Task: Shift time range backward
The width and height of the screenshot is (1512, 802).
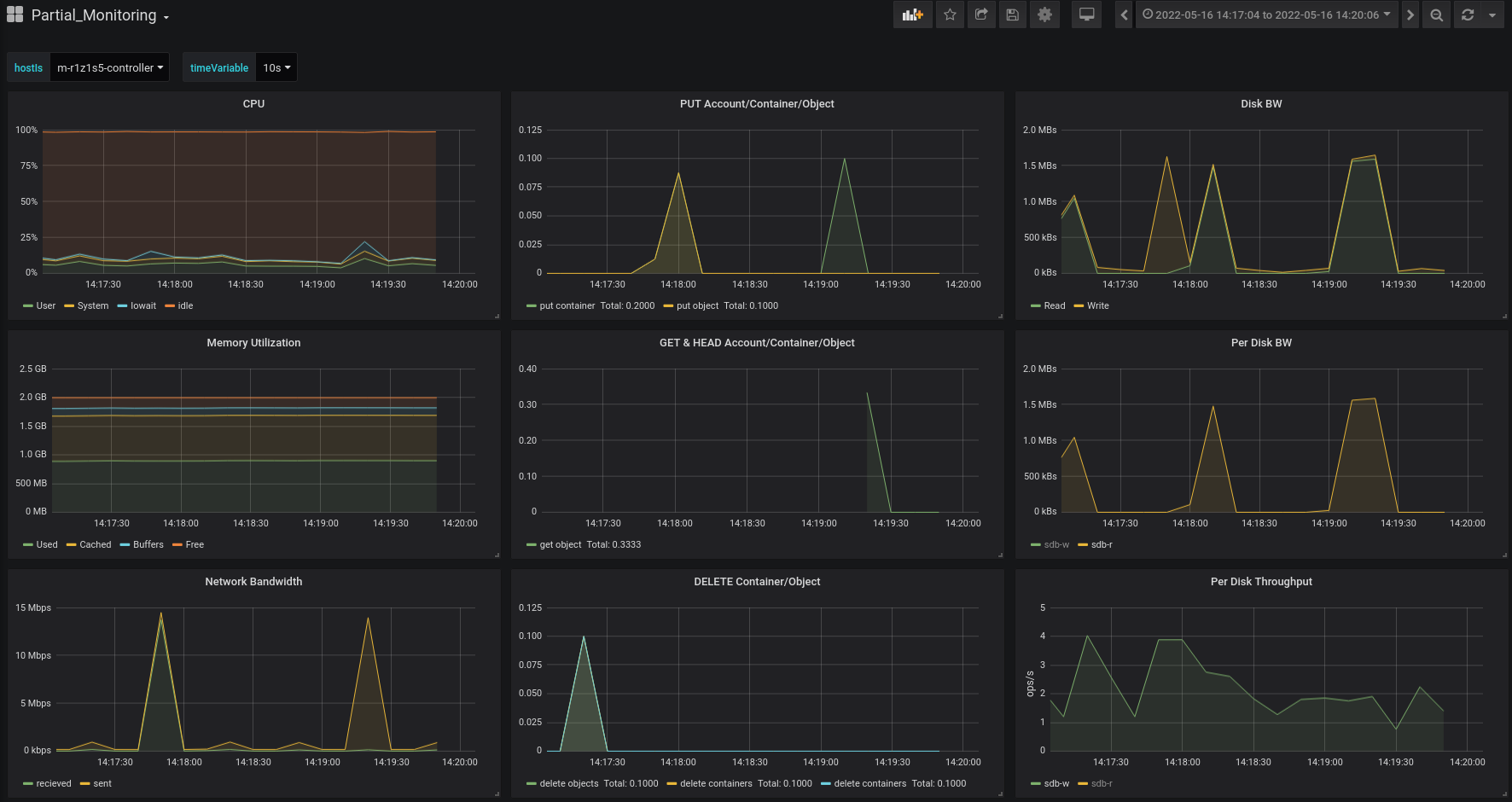Action: (1124, 15)
